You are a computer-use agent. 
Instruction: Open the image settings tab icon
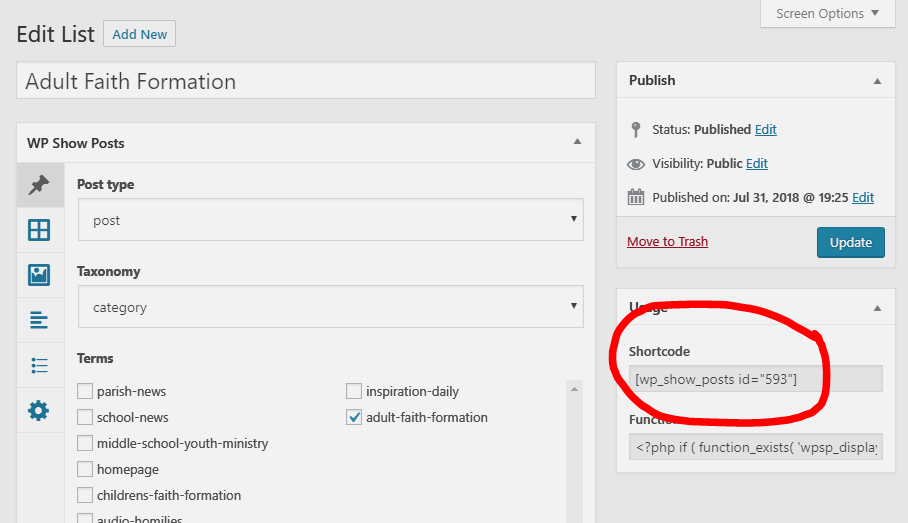[39, 275]
